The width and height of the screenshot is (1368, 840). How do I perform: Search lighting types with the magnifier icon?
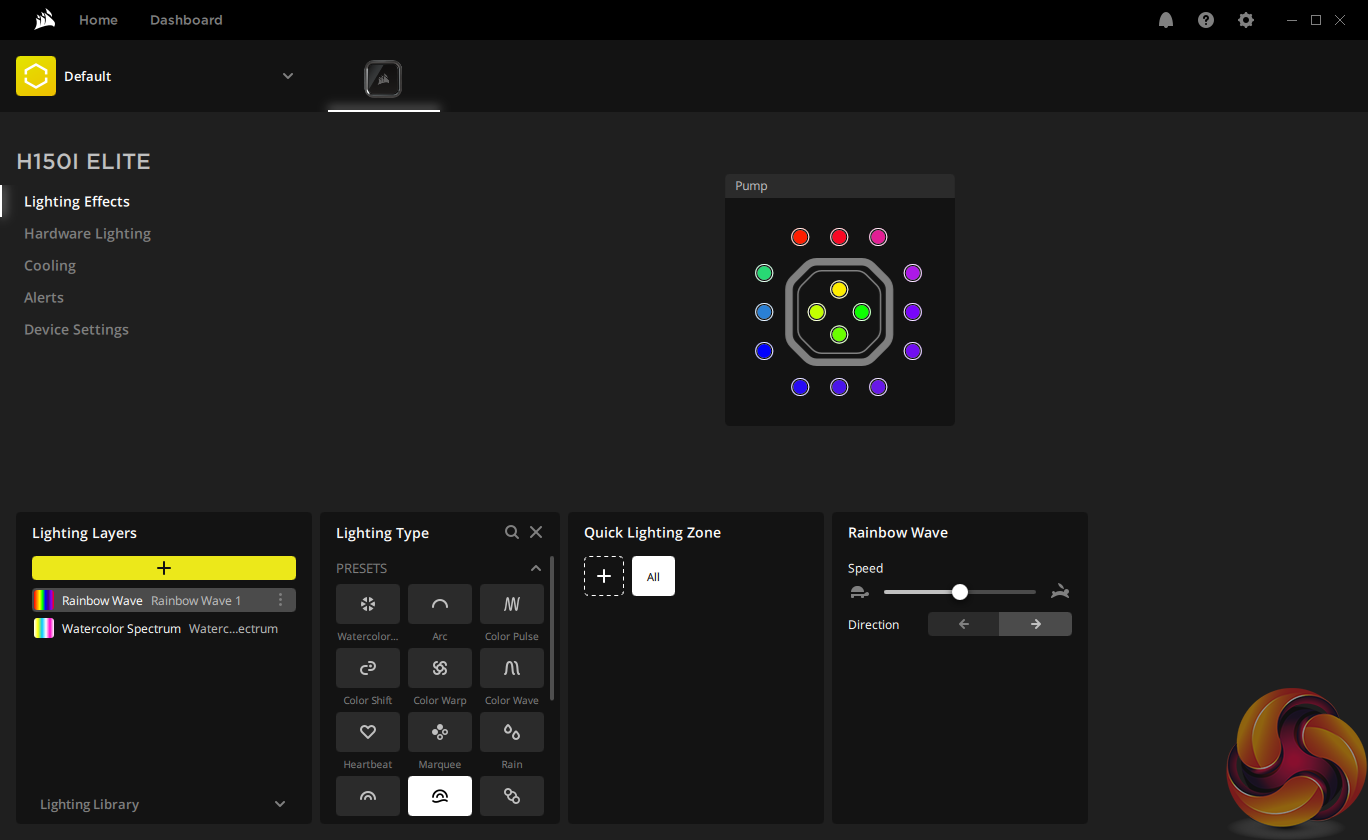coord(512,533)
